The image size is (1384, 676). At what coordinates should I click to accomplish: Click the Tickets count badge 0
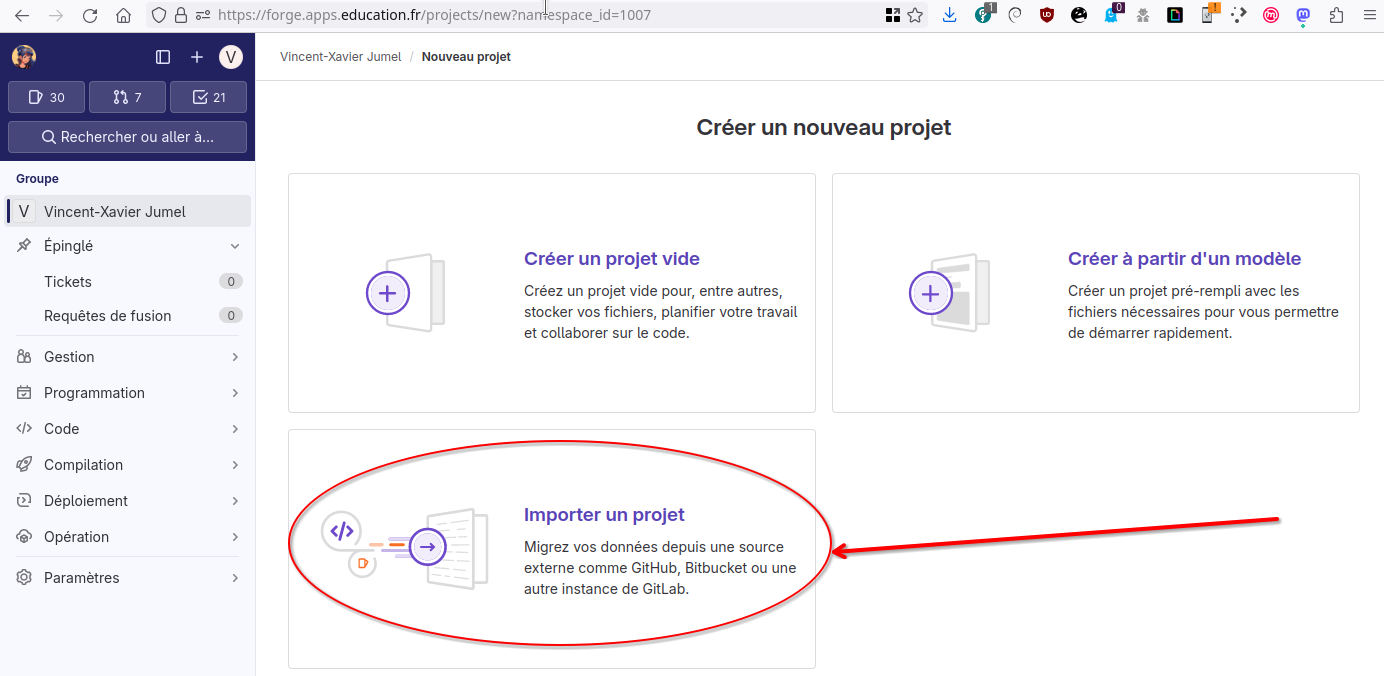[231, 282]
